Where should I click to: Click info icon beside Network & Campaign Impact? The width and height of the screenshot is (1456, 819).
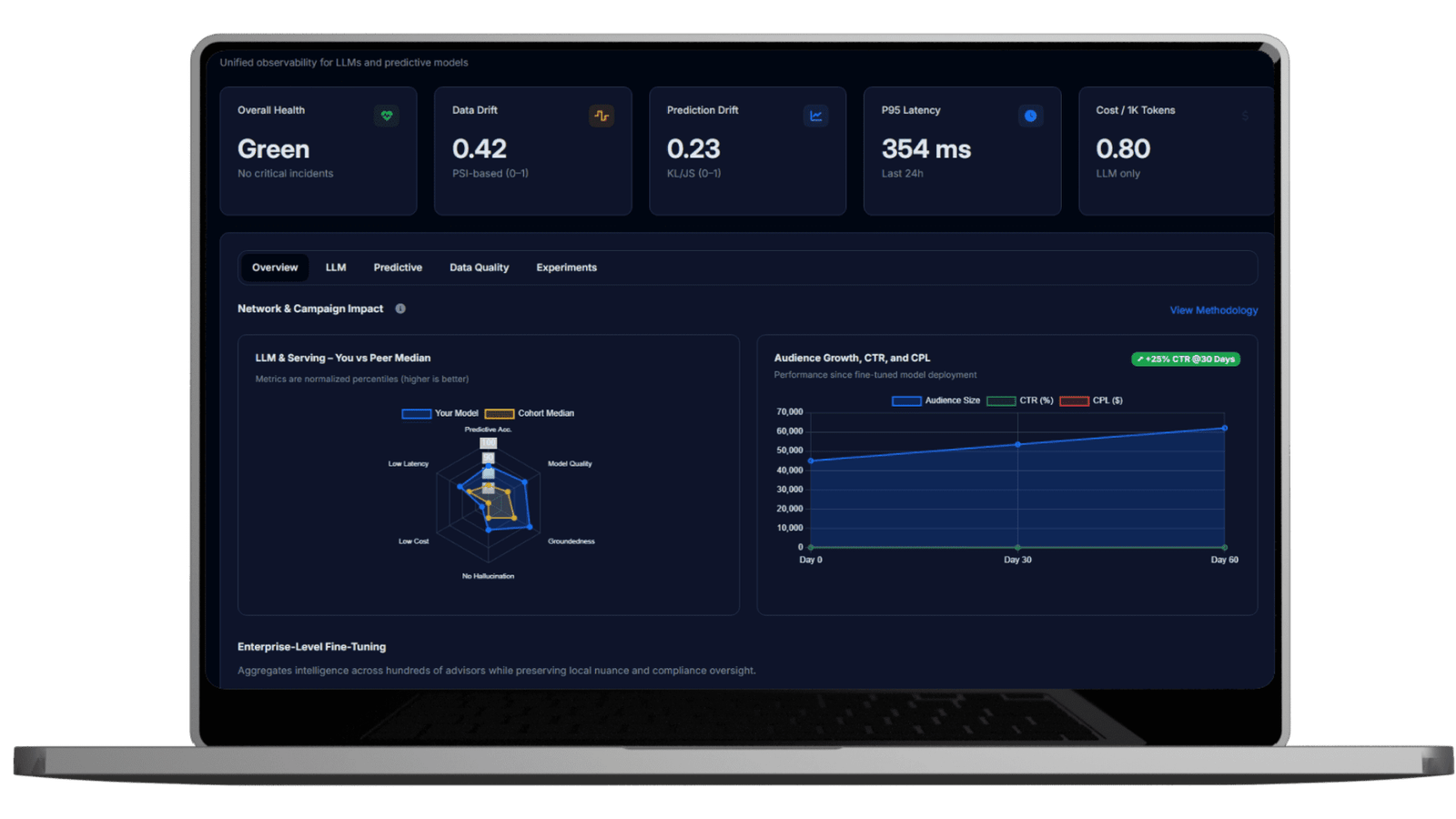pyautogui.click(x=400, y=308)
